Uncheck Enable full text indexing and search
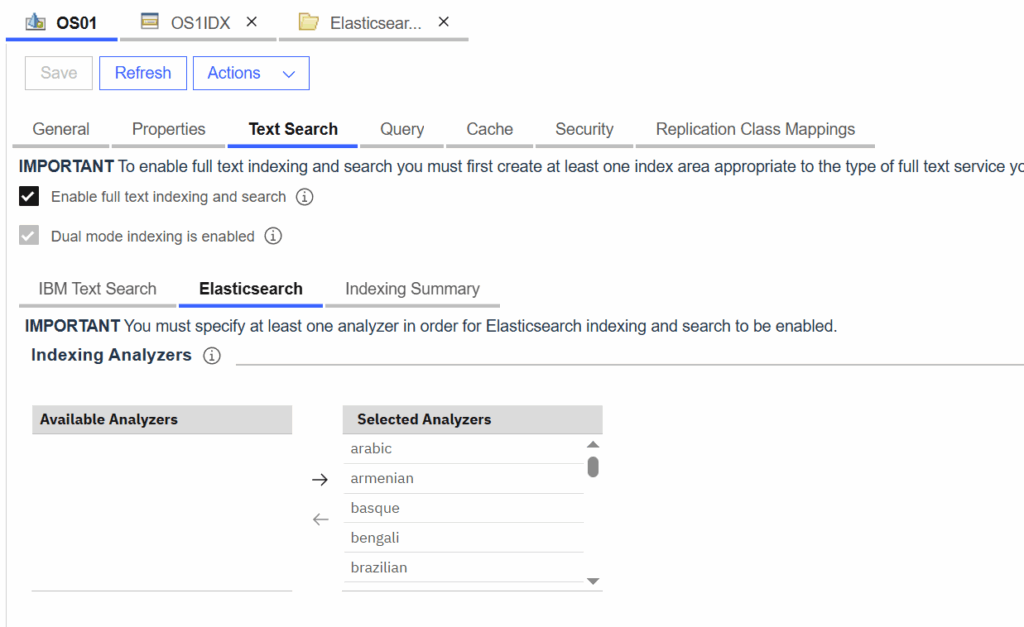Viewport: 1024px width, 627px height. coord(29,197)
